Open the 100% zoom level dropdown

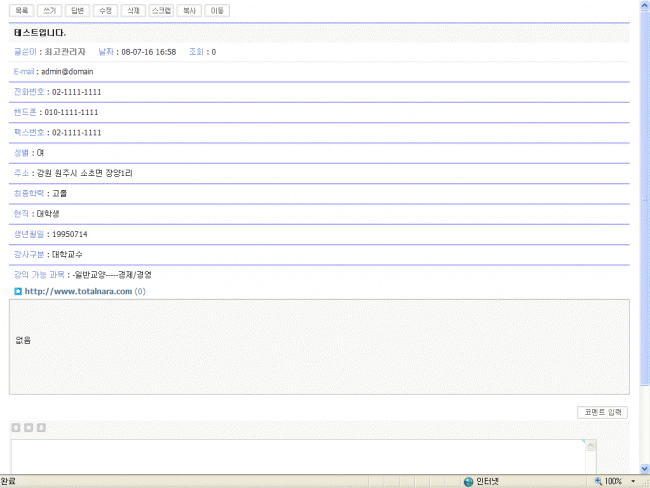(x=632, y=481)
